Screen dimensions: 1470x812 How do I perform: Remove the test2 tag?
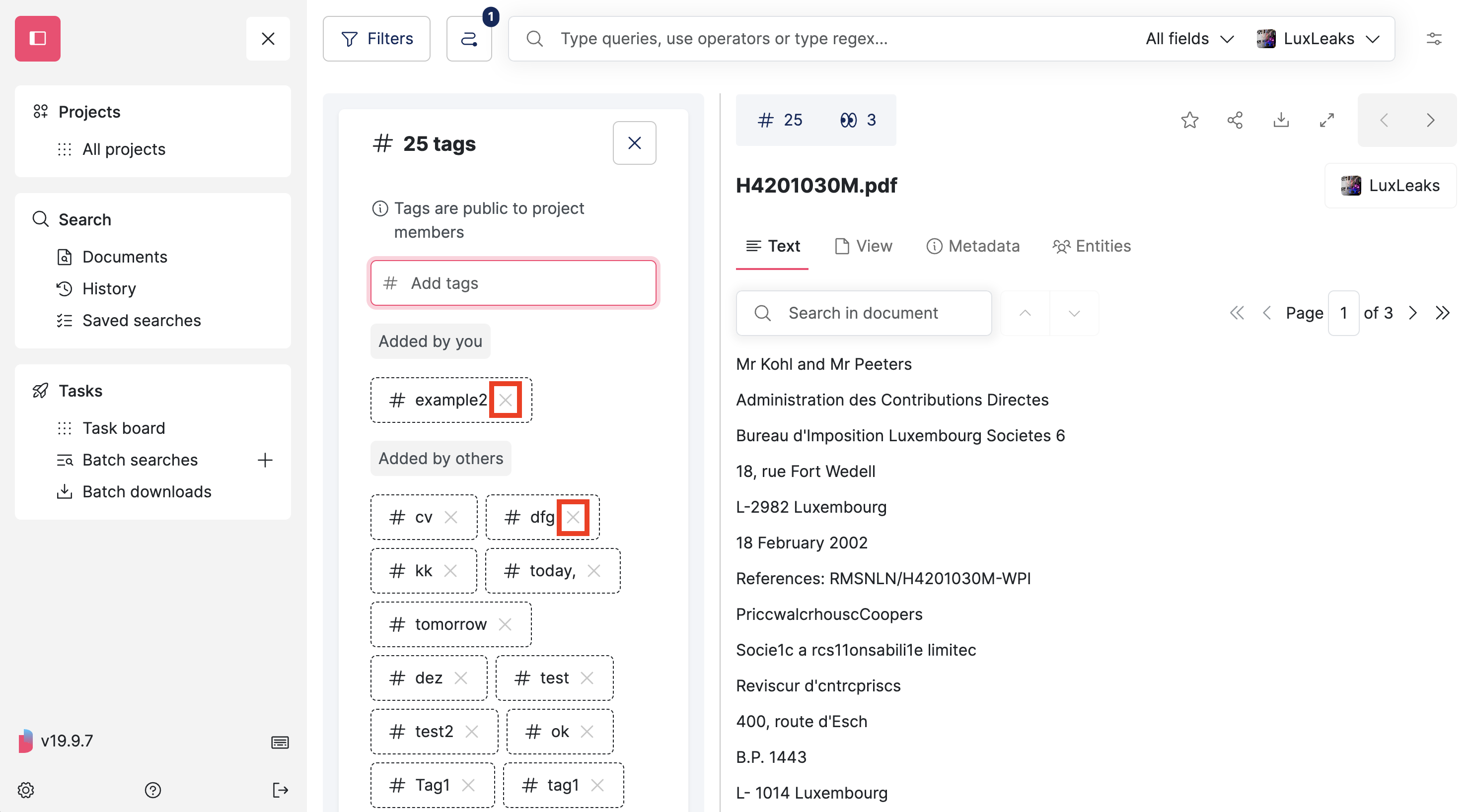(x=471, y=732)
